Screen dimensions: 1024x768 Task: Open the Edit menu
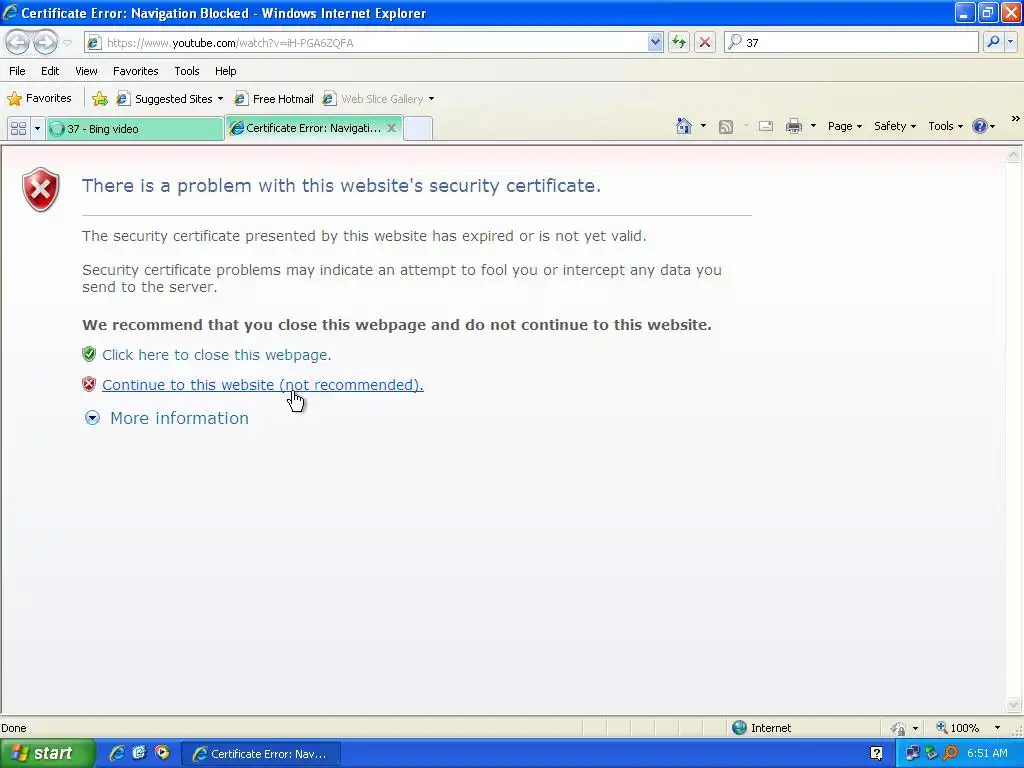[x=50, y=71]
